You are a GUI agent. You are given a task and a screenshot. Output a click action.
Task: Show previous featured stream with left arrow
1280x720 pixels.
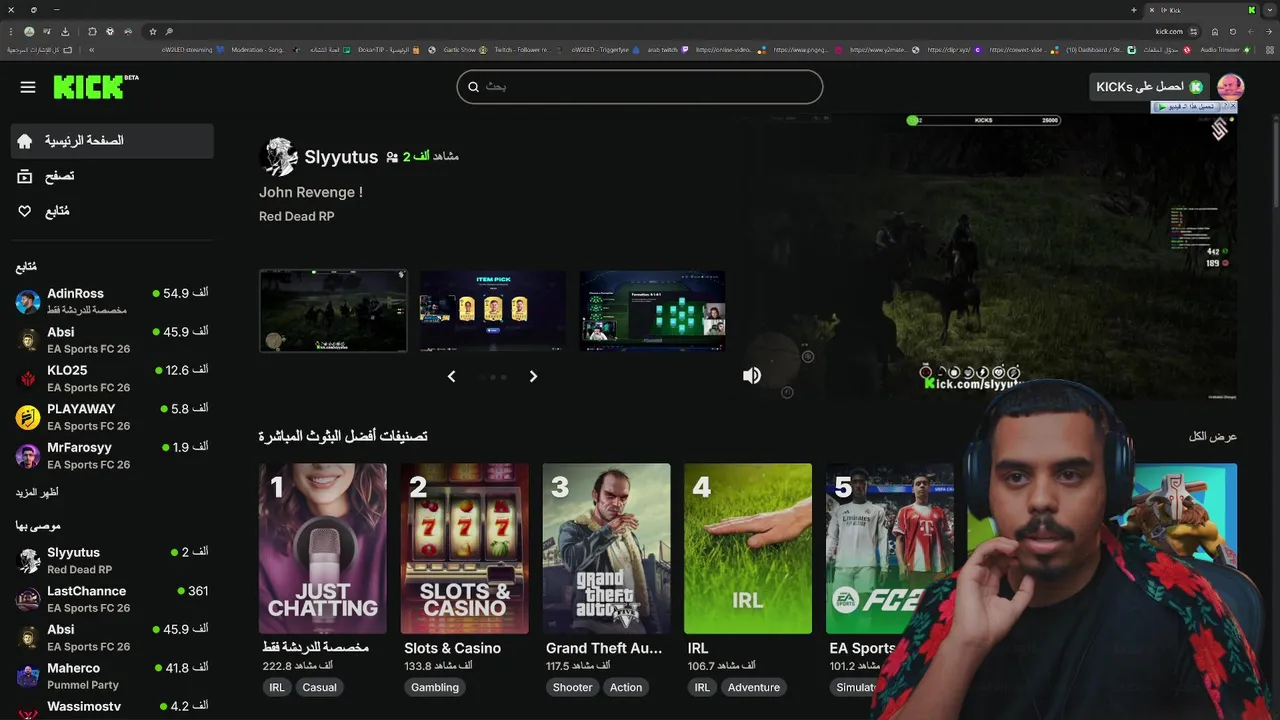(451, 376)
